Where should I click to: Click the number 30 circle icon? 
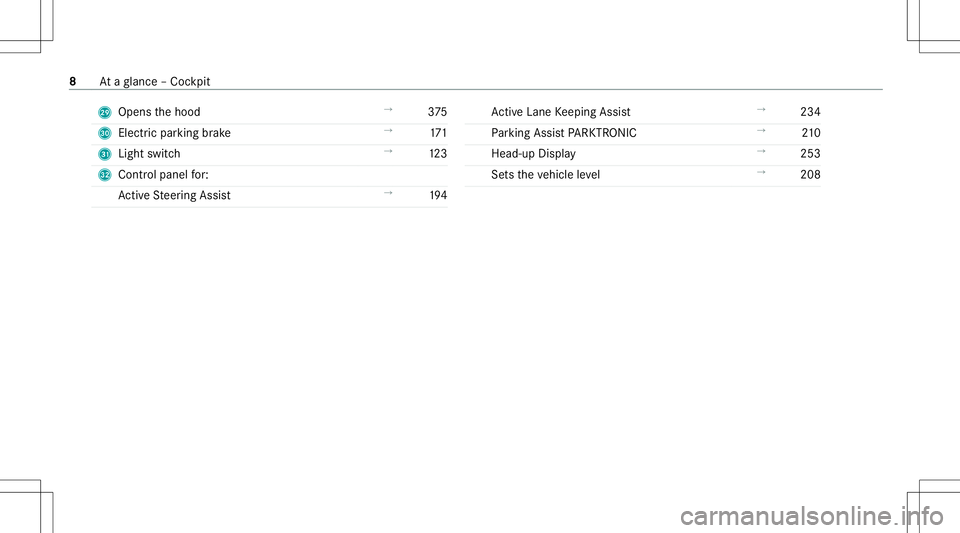(105, 133)
